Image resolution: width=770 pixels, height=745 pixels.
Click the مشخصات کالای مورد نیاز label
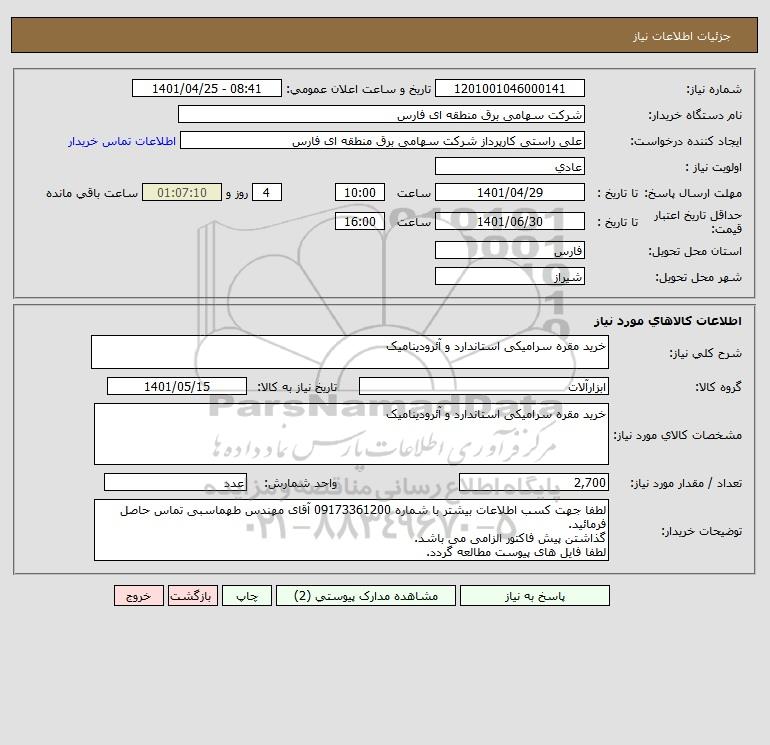[678, 435]
